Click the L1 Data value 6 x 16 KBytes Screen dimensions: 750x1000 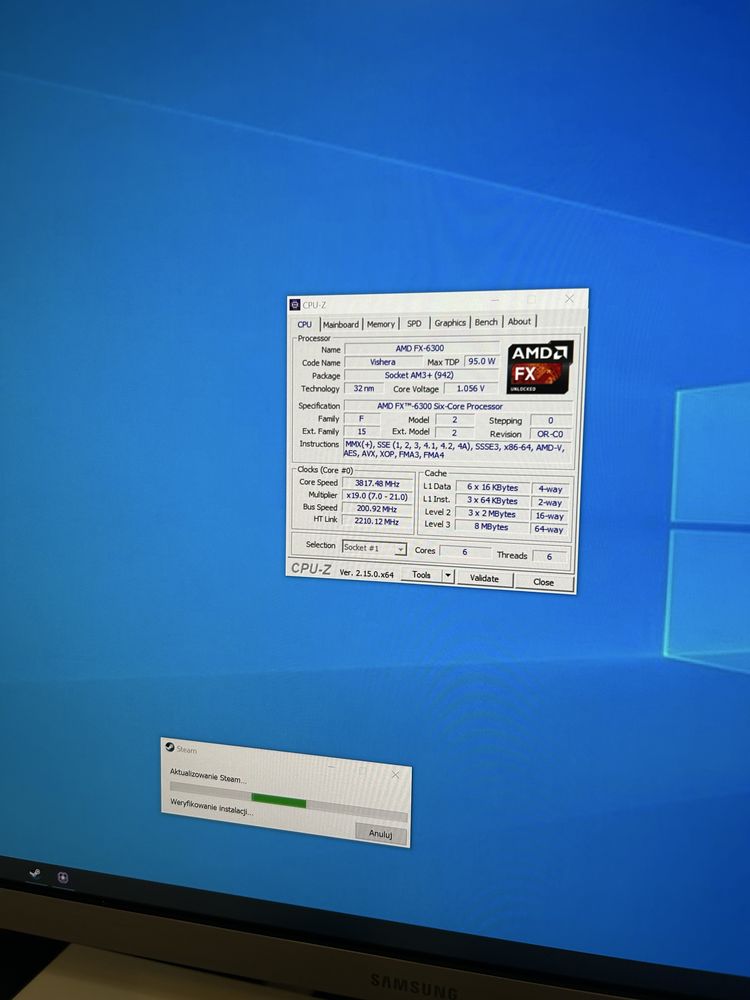(x=492, y=487)
